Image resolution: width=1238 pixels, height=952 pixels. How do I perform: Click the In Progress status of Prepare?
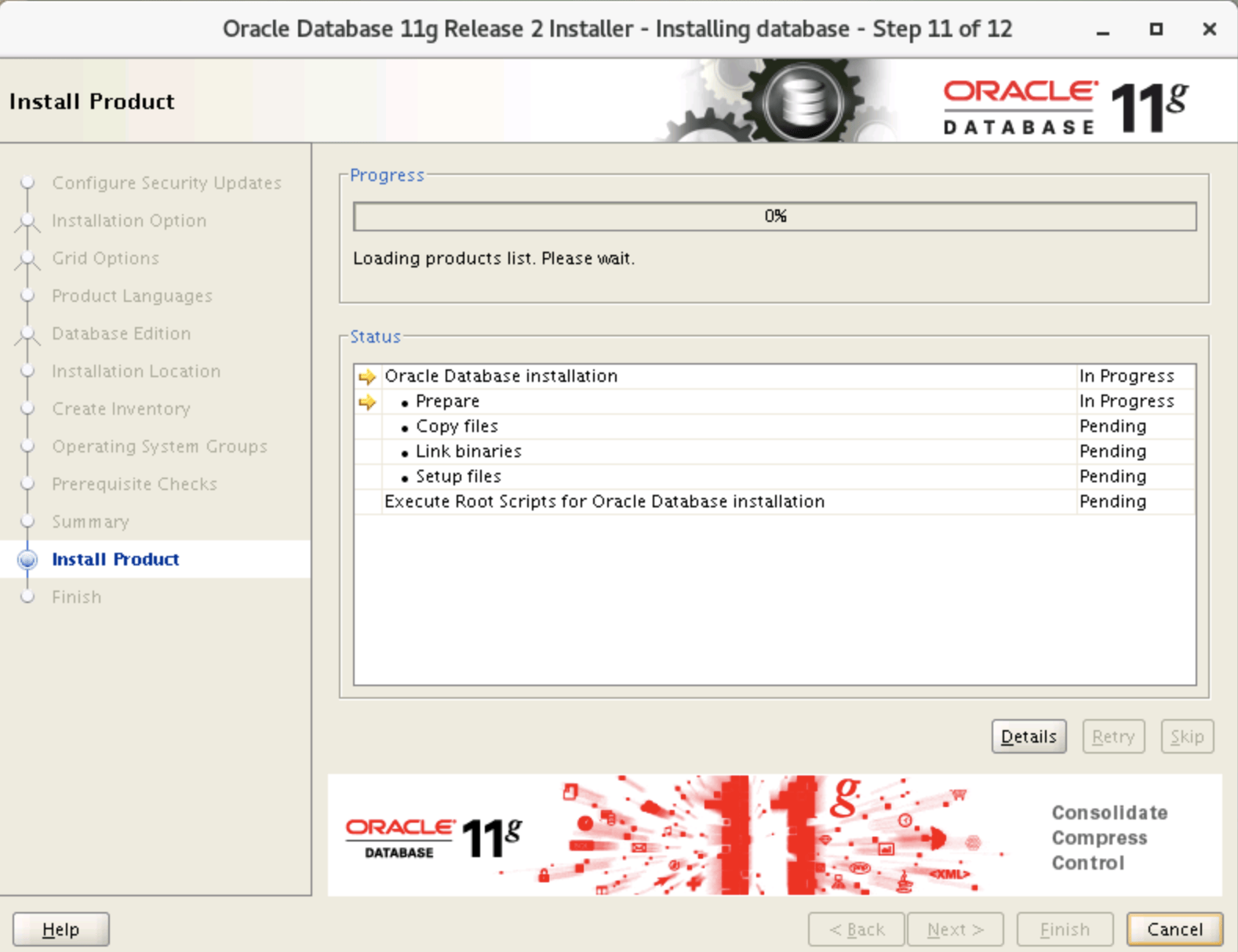point(1127,402)
